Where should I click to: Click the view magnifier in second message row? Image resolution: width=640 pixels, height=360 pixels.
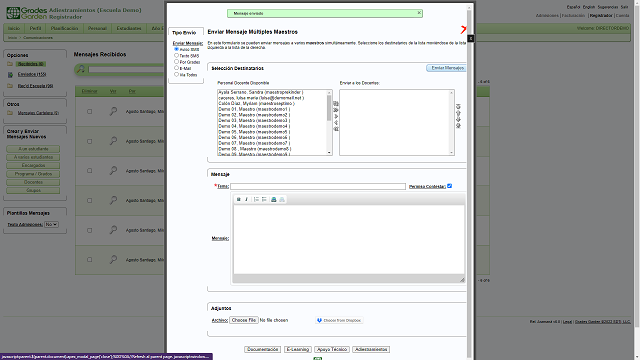113,141
